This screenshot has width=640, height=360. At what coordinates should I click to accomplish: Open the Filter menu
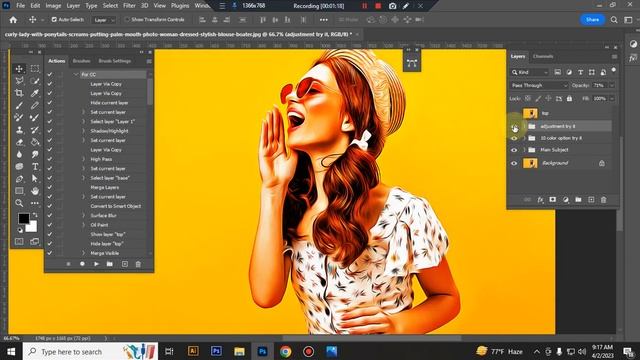coord(129,6)
